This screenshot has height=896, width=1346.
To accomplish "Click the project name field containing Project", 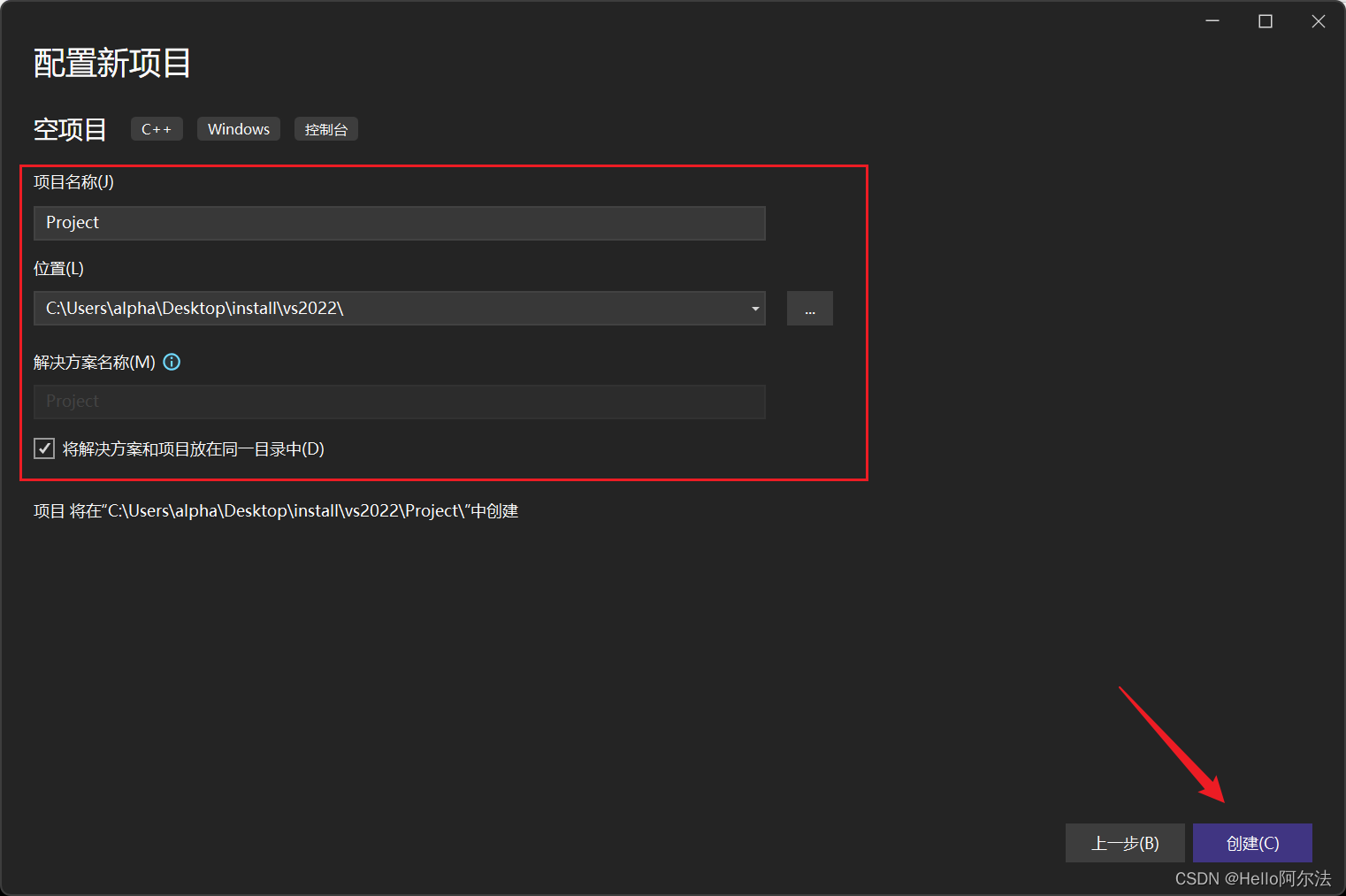I will coord(400,223).
